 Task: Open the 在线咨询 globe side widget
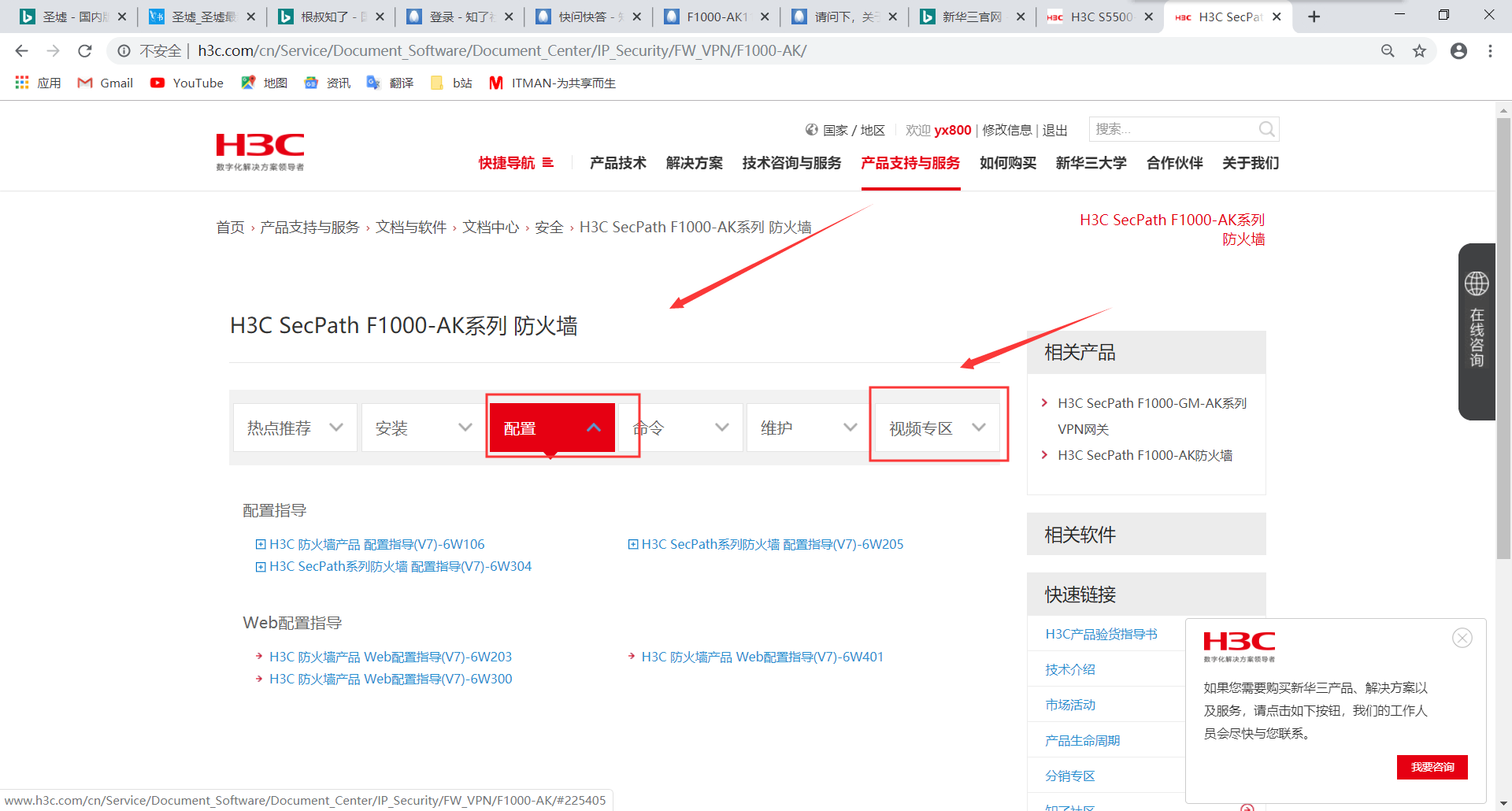coord(1477,331)
